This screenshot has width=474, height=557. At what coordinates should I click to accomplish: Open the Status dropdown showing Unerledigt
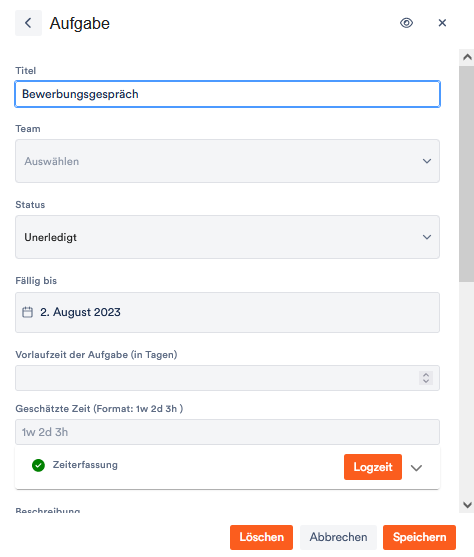[227, 237]
